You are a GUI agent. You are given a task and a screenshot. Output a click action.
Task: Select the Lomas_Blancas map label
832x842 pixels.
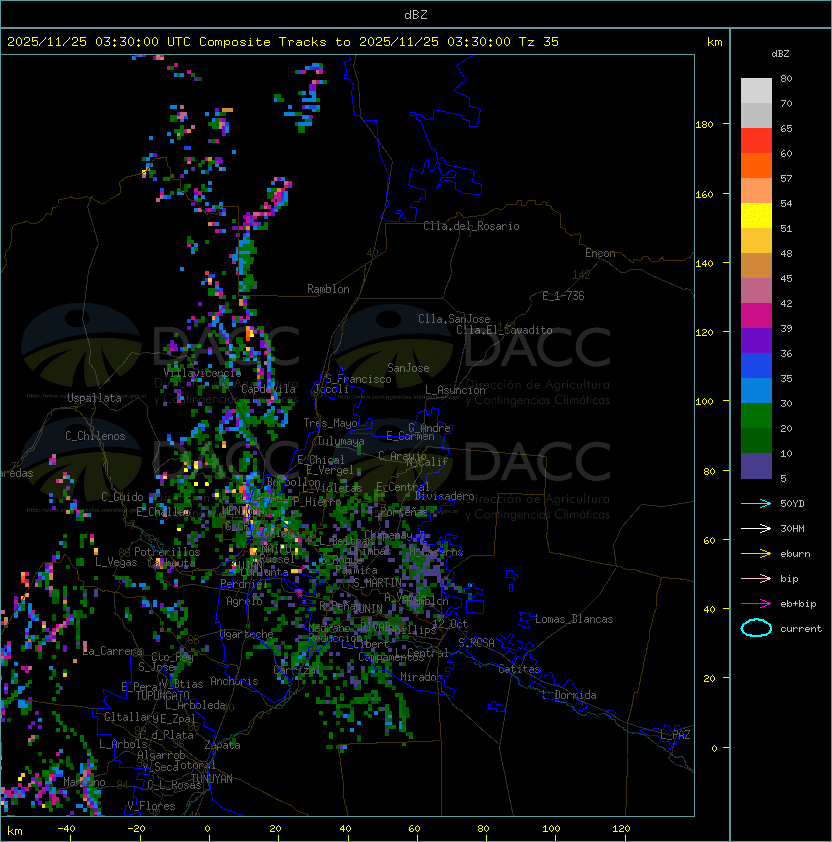click(574, 619)
